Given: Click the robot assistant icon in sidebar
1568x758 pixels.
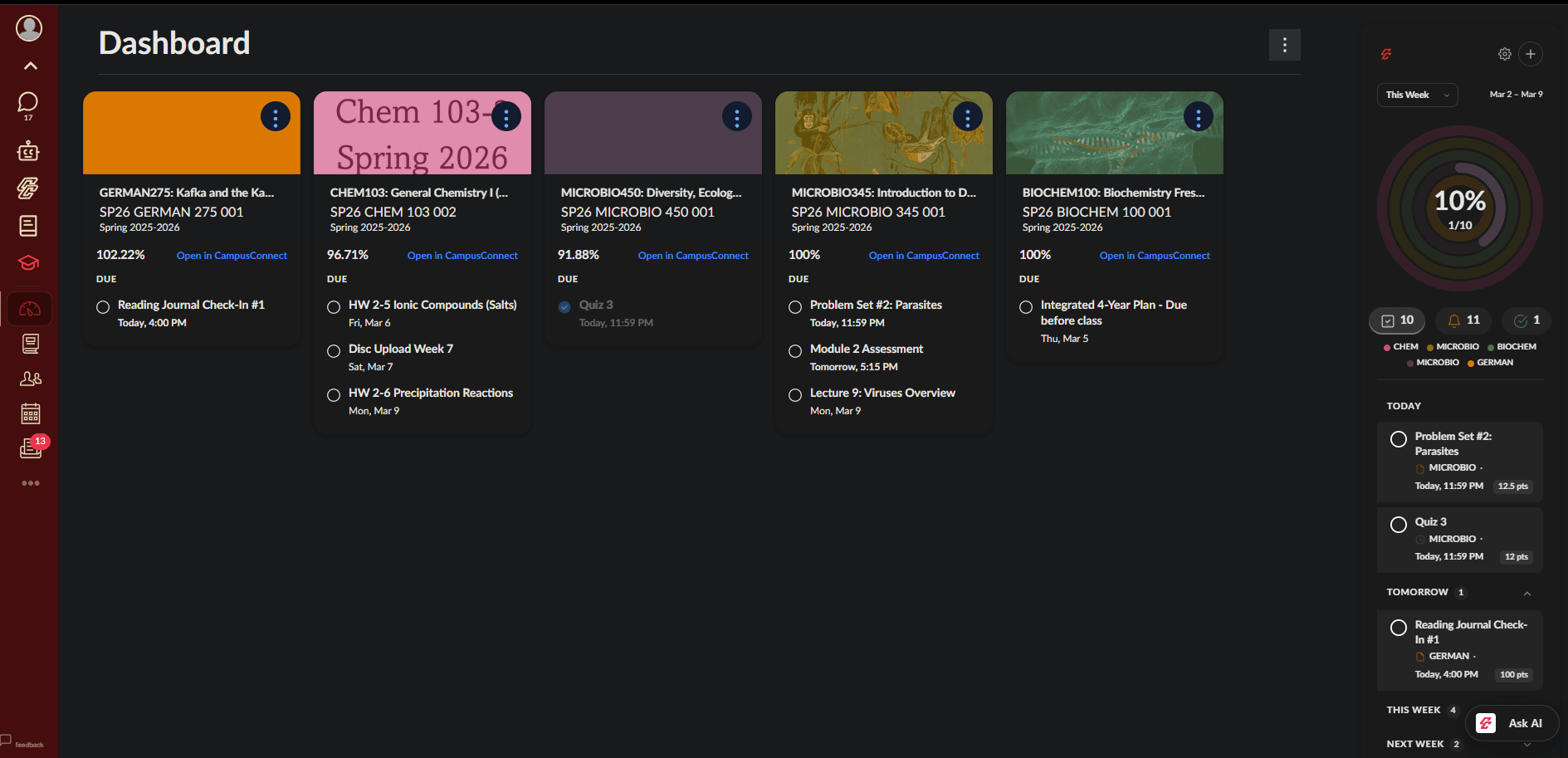Looking at the screenshot, I should coord(28,151).
